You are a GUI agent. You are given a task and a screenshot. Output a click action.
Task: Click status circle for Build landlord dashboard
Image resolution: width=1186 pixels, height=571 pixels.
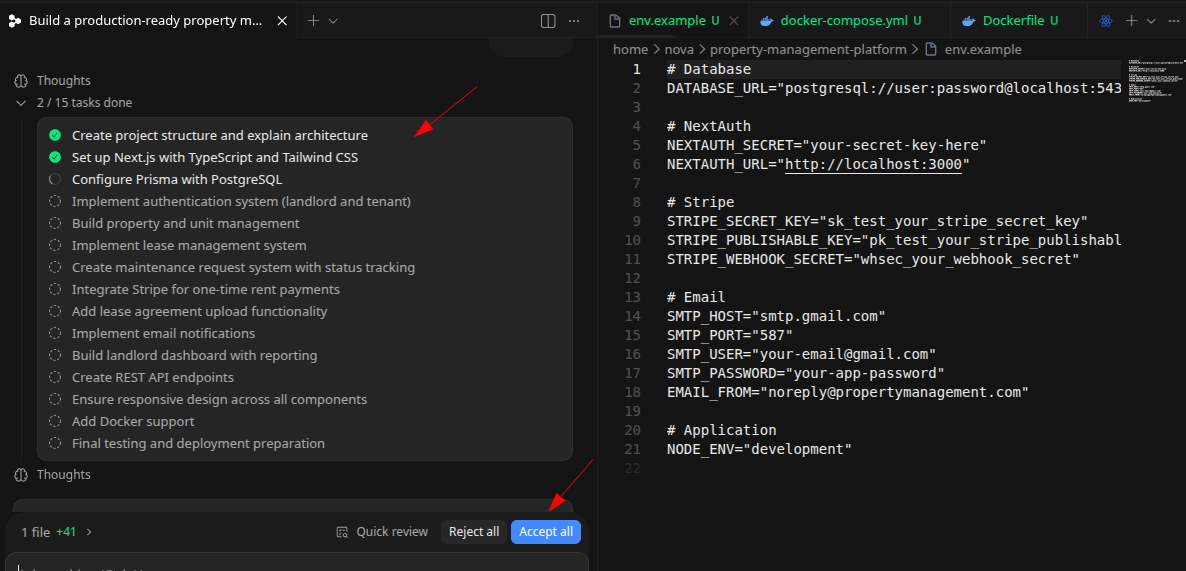[x=54, y=355]
